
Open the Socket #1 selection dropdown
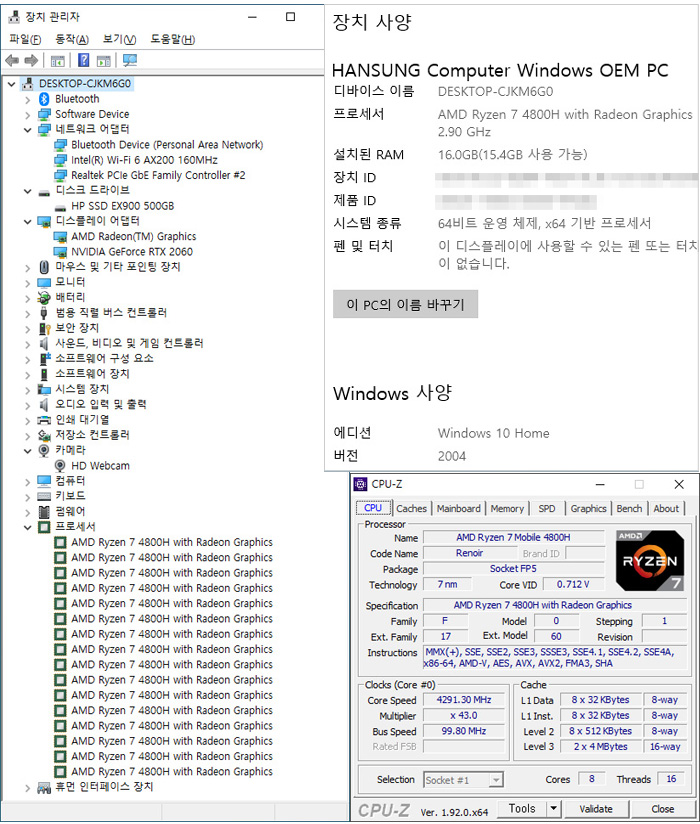tap(496, 780)
